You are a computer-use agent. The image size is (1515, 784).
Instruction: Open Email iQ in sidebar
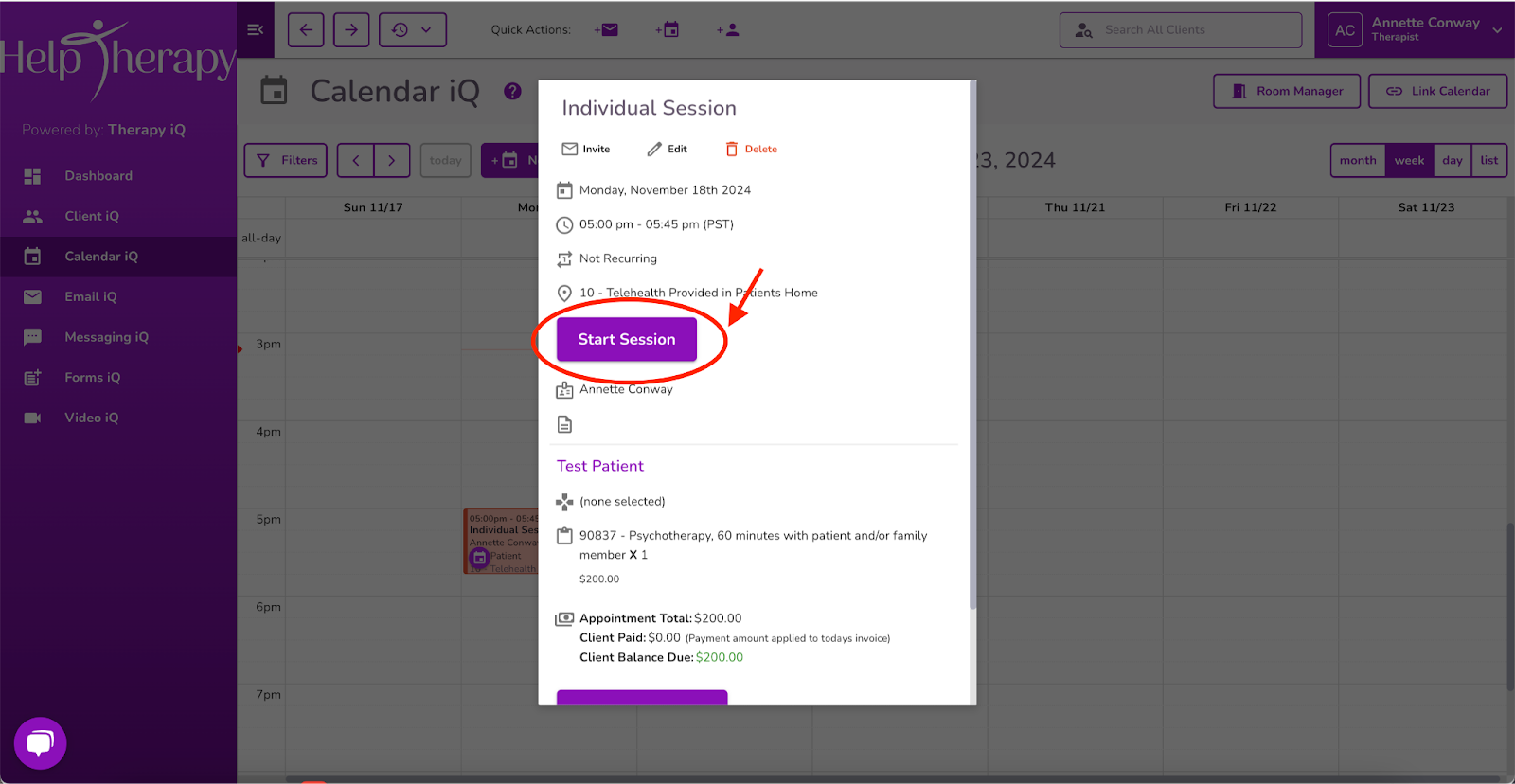pos(118,296)
